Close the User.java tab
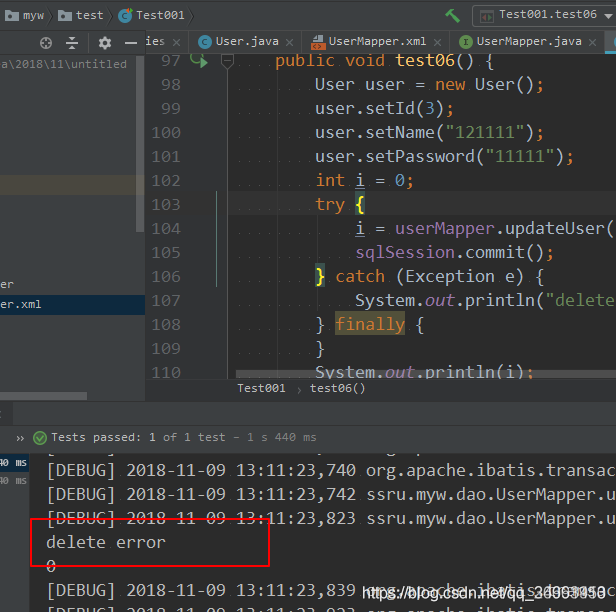 (290, 42)
